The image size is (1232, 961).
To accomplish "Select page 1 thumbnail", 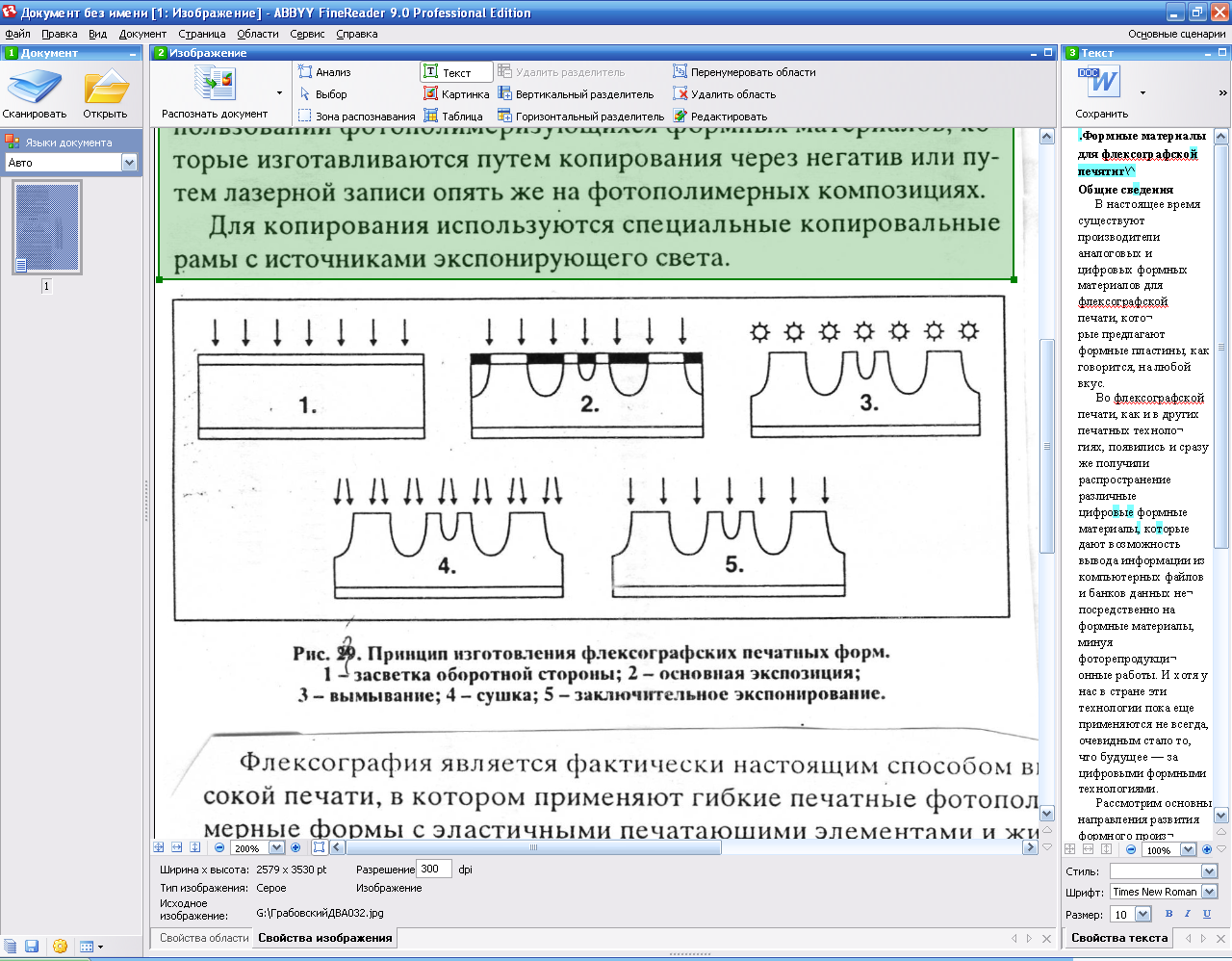I will [x=47, y=228].
